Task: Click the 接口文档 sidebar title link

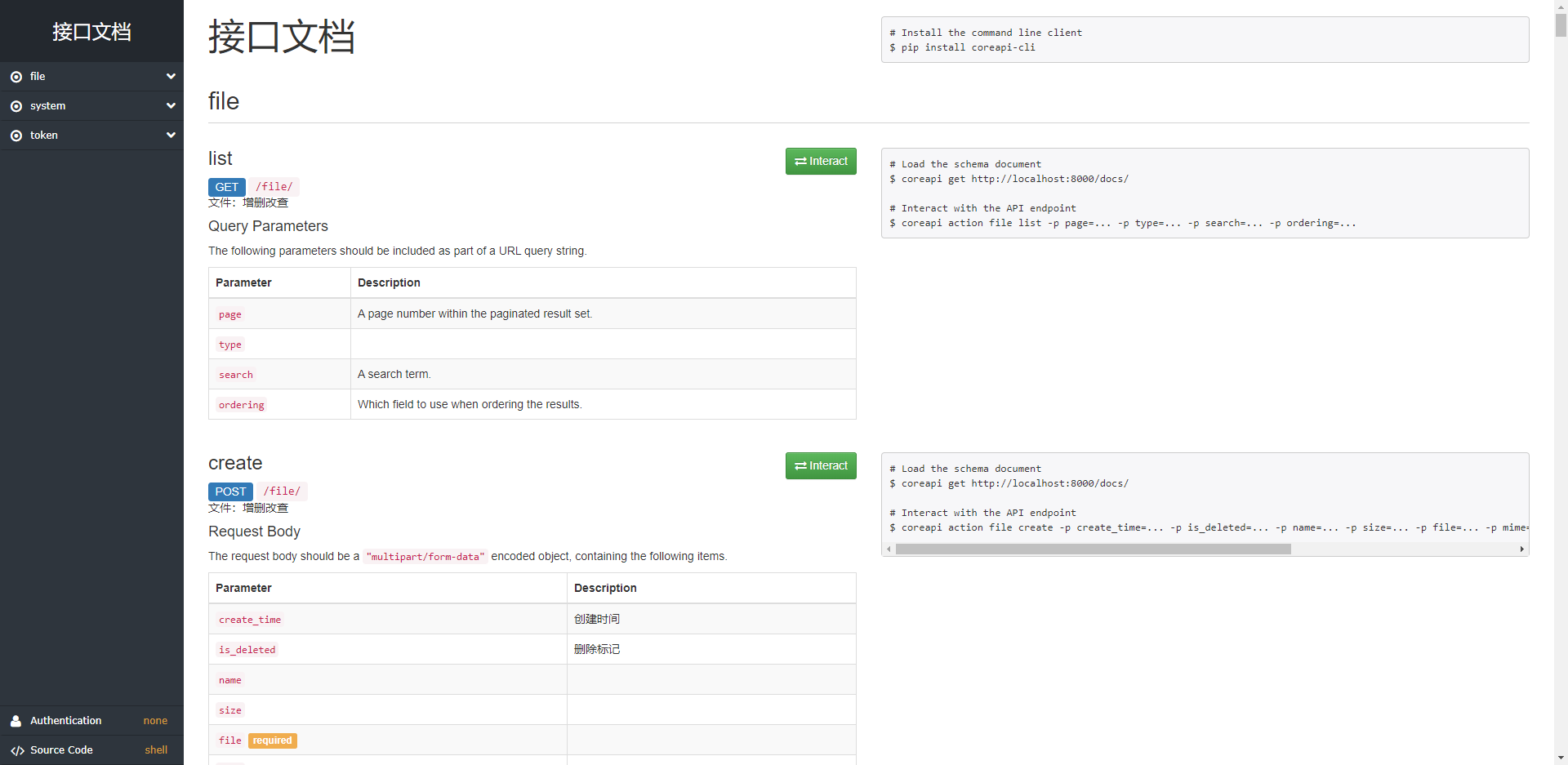Action: pos(91,32)
